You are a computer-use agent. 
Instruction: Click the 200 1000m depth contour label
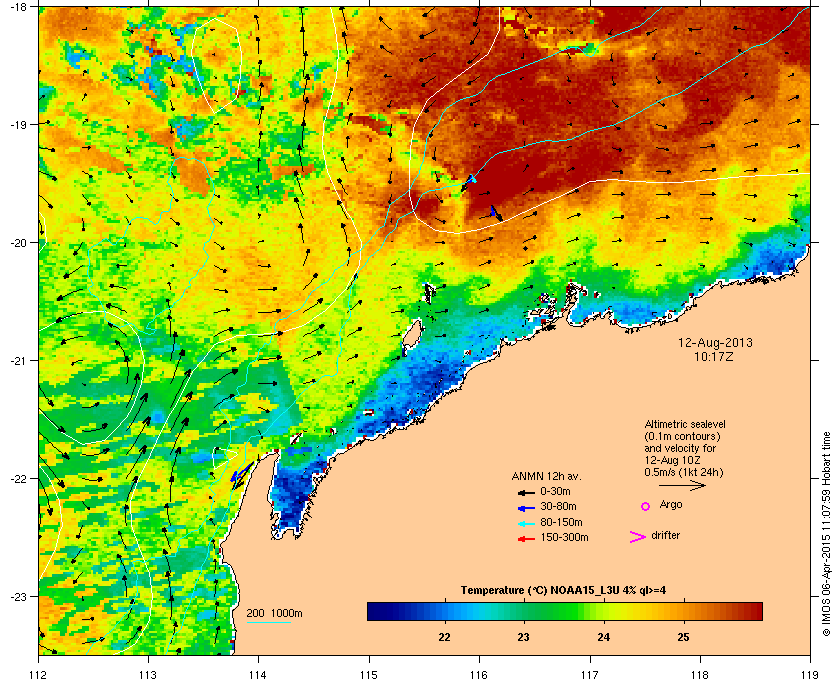pyautogui.click(x=274, y=613)
